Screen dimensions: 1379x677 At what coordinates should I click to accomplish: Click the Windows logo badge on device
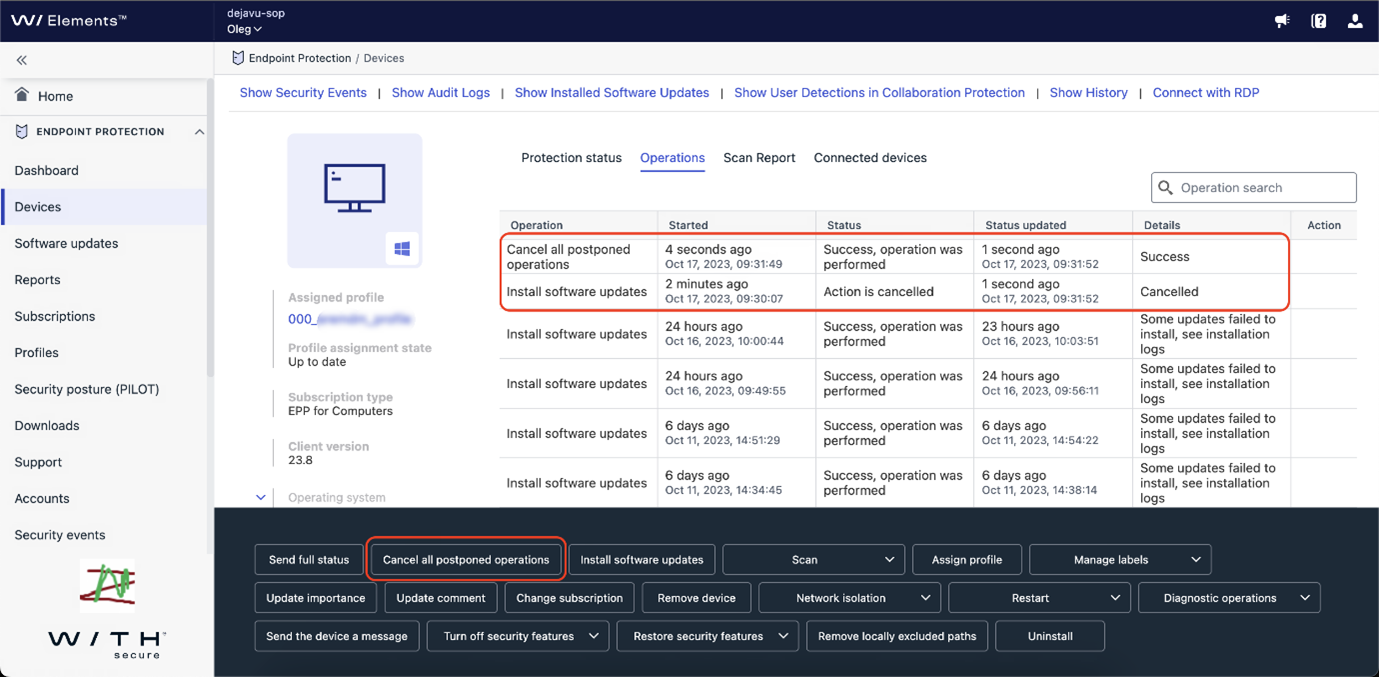pos(402,249)
